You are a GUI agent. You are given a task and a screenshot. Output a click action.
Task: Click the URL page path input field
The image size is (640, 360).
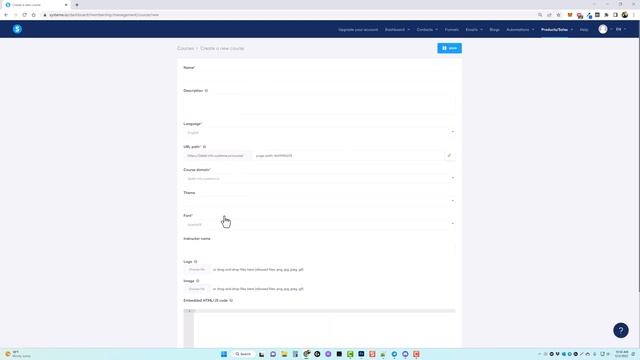[347, 156]
